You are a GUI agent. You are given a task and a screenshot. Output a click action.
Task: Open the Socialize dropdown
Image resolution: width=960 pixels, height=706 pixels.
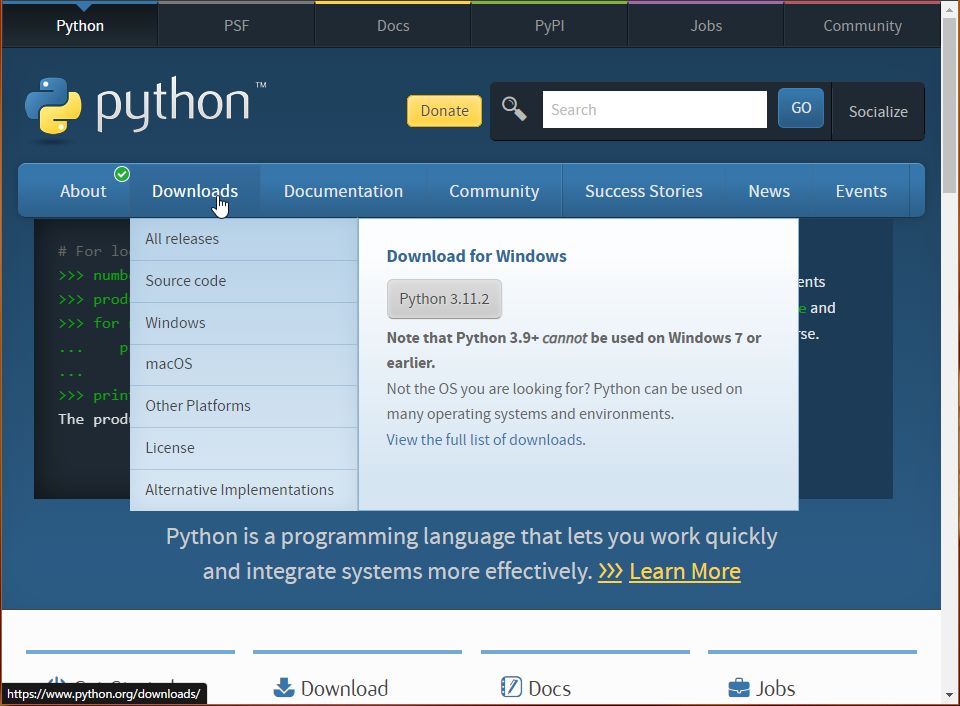pos(877,111)
